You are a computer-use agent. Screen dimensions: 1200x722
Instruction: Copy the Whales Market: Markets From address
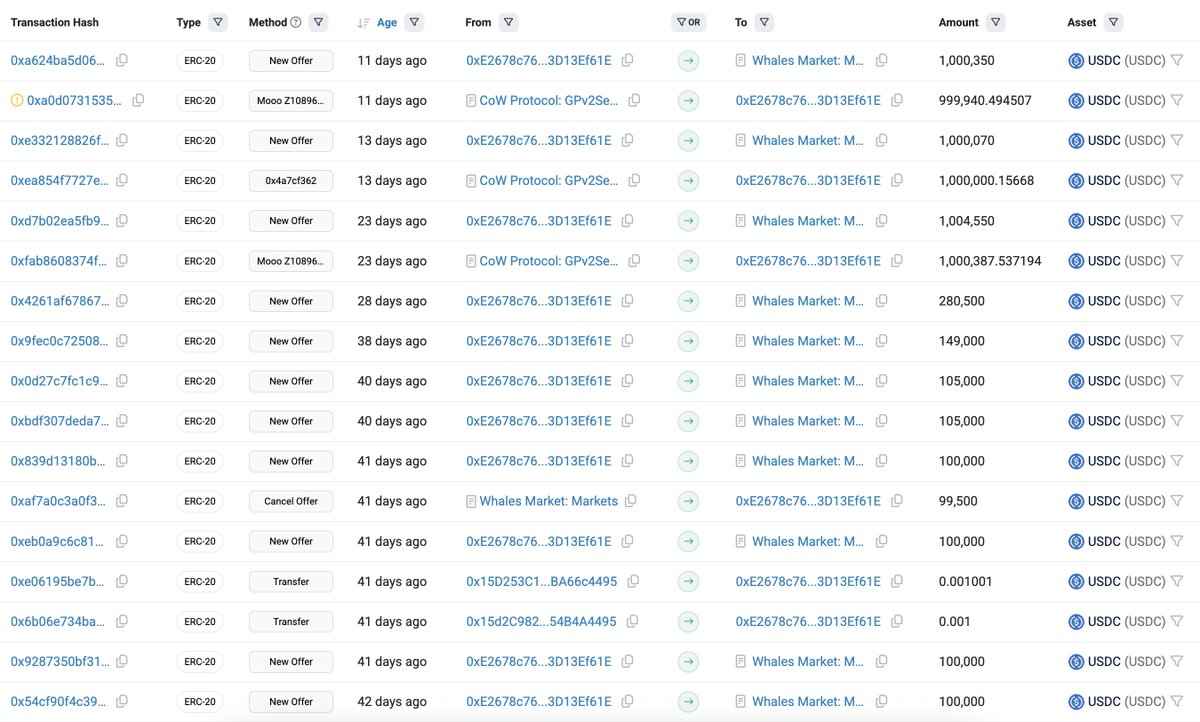click(x=631, y=501)
